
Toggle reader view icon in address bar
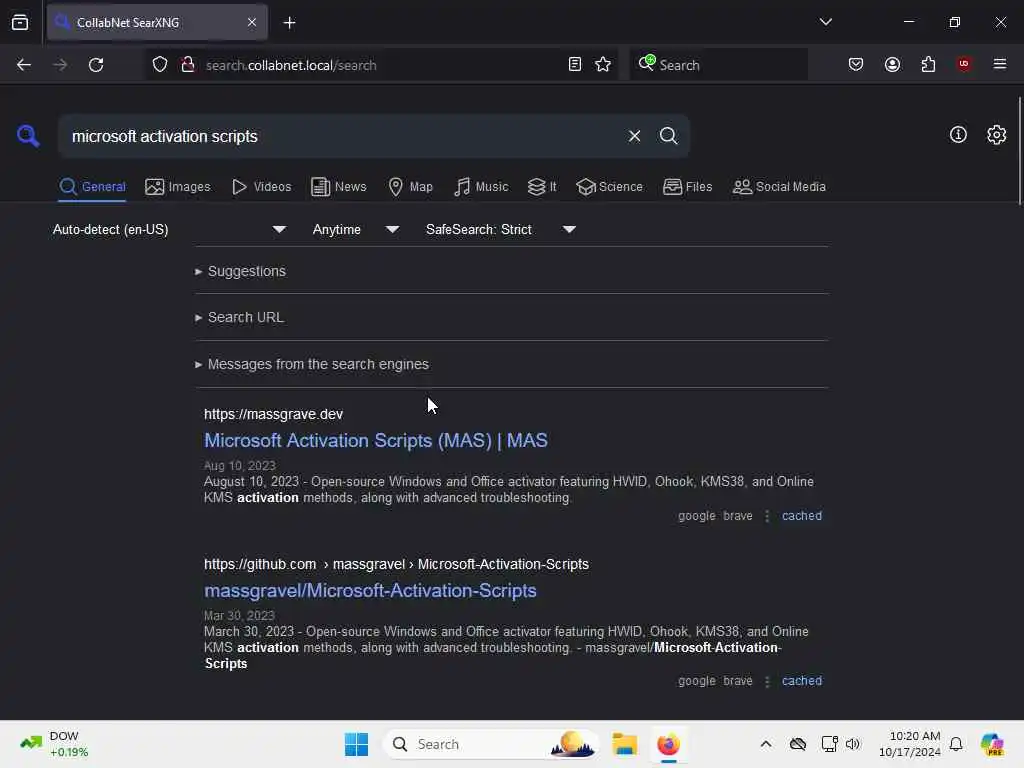click(x=575, y=65)
